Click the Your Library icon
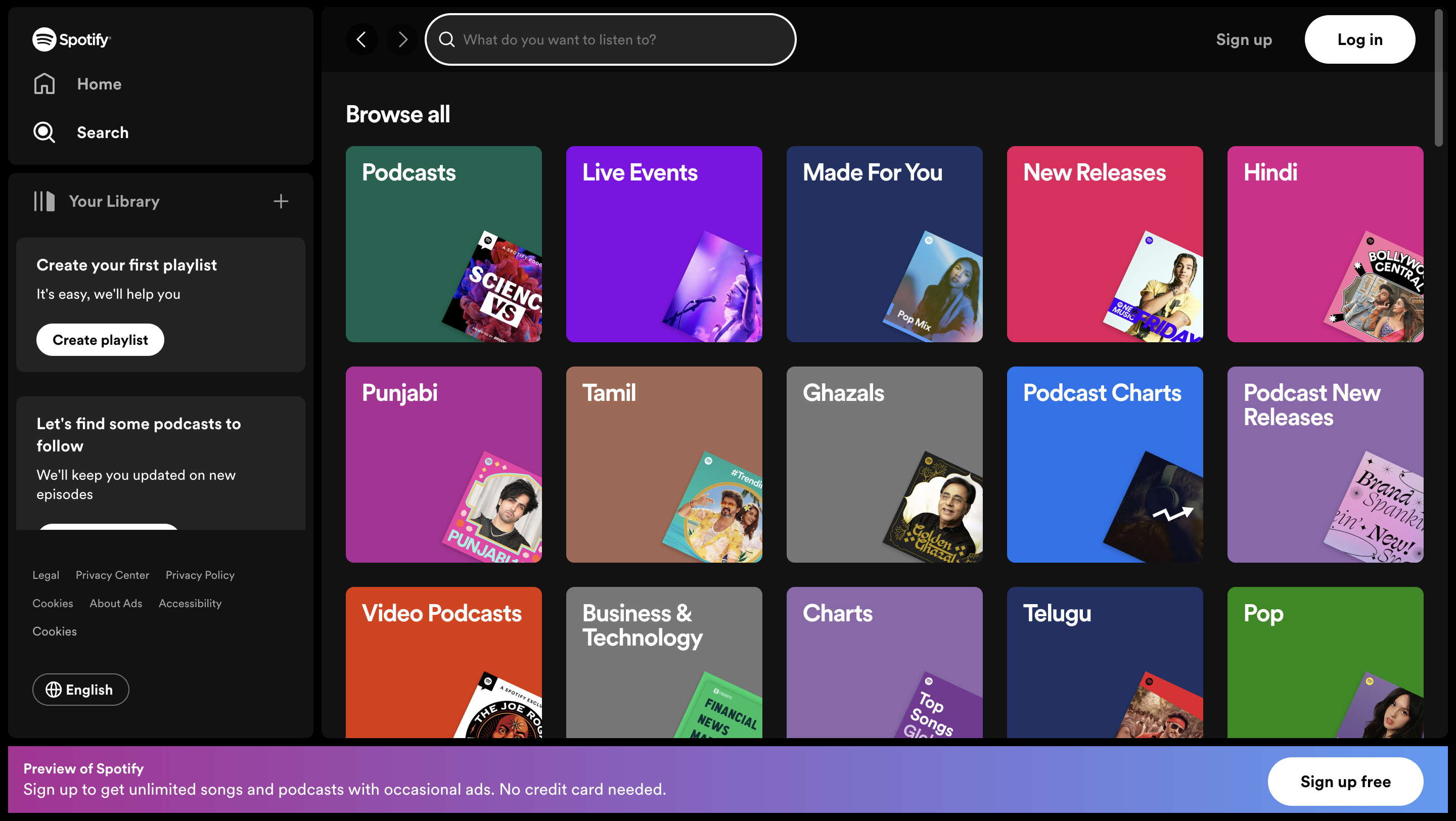Image resolution: width=1456 pixels, height=821 pixels. [44, 202]
